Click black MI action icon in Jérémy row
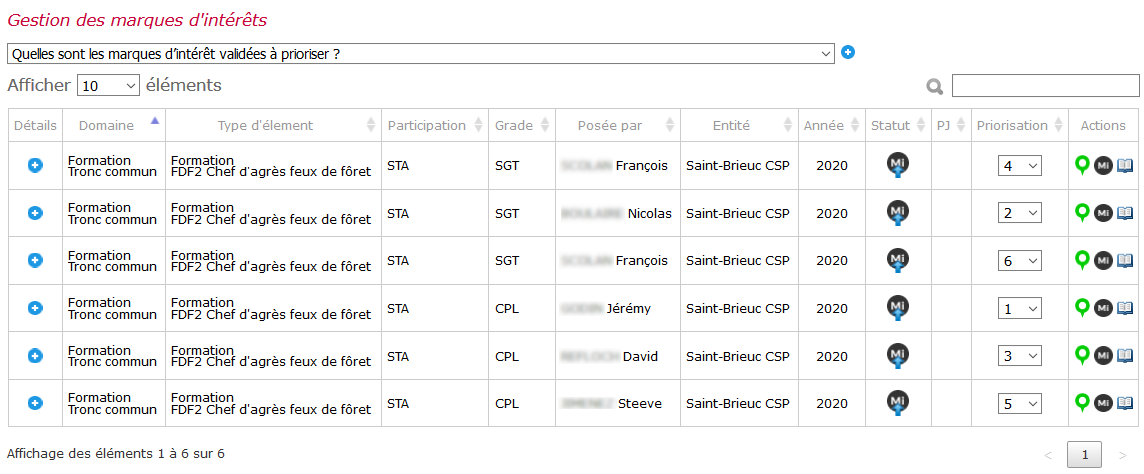Image resolution: width=1144 pixels, height=474 pixels. tap(1103, 308)
